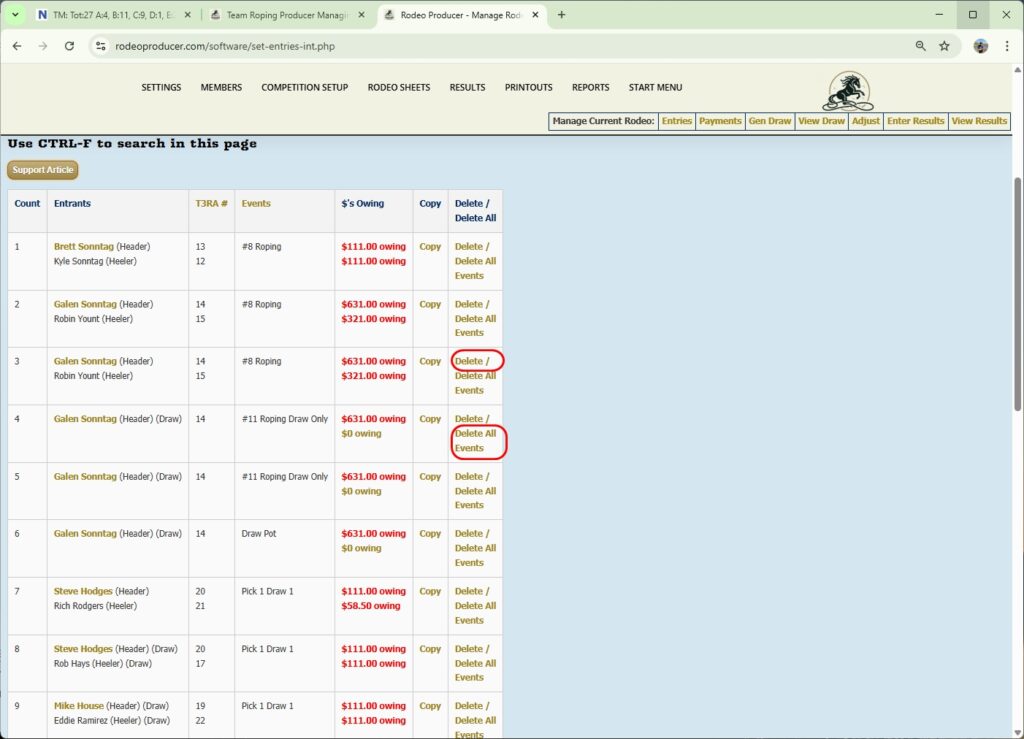
Task: Open the REPORTS menu
Action: 590,87
